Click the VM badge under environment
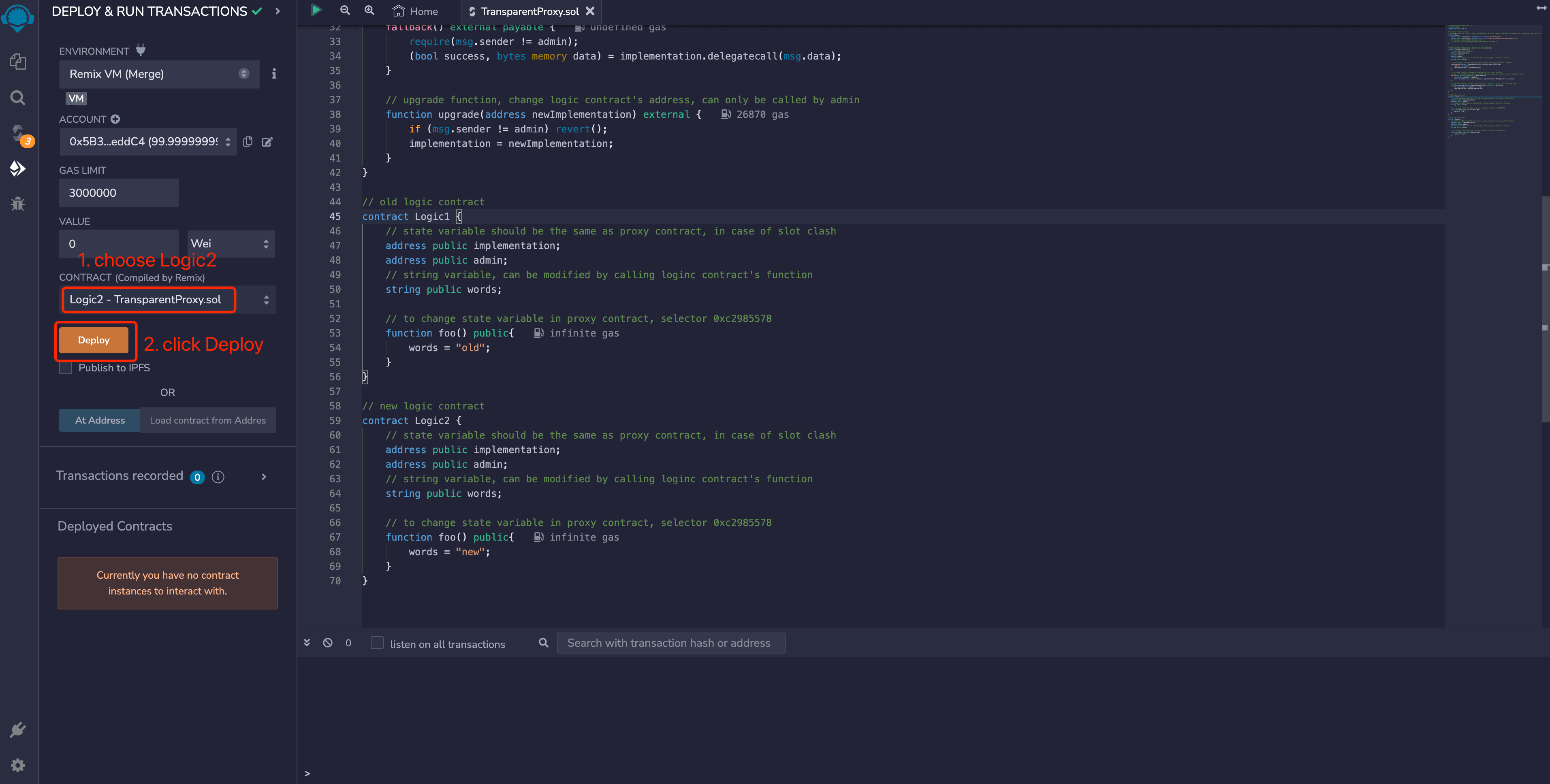The image size is (1550, 784). click(77, 98)
